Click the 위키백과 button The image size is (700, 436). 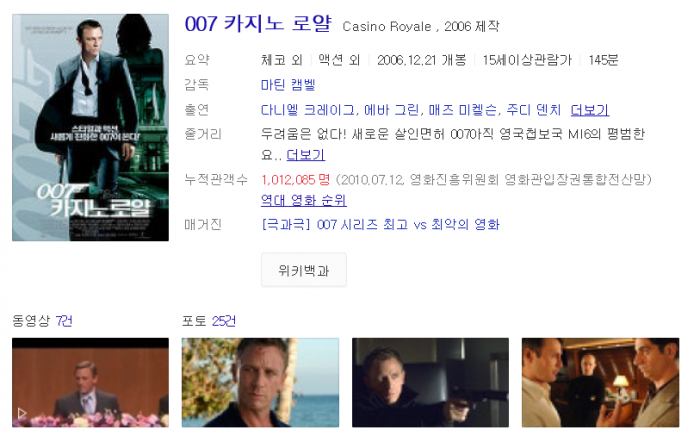tap(304, 270)
